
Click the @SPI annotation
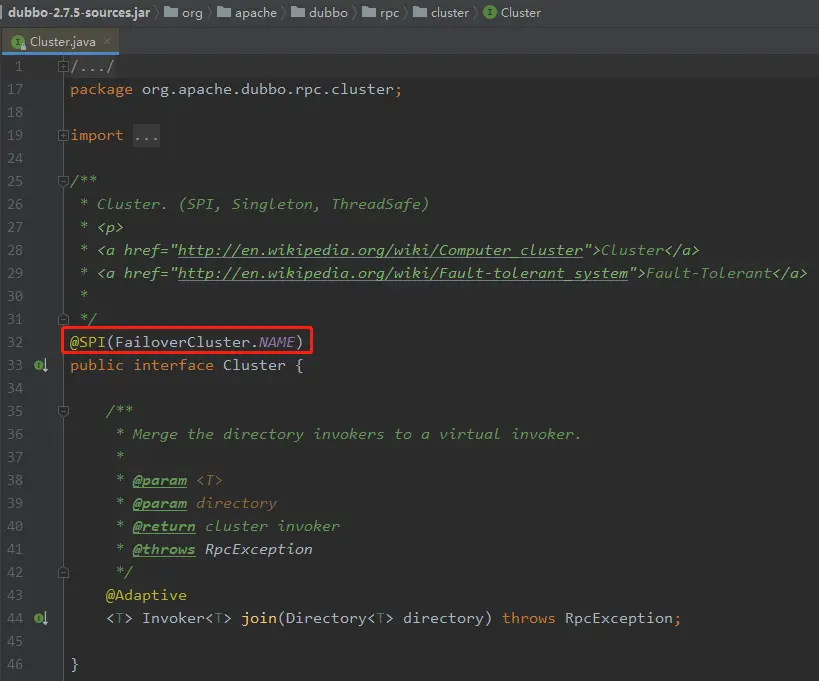point(88,342)
